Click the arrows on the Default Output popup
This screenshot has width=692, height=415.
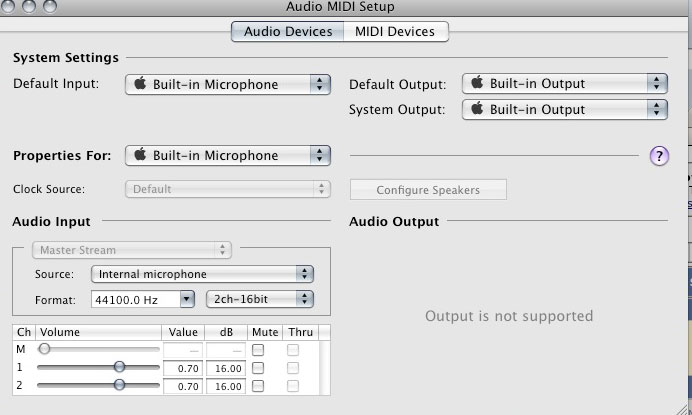[x=657, y=83]
